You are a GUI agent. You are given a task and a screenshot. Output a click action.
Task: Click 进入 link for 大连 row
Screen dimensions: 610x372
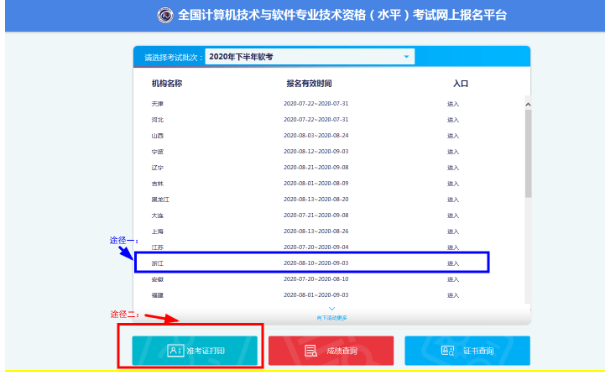[x=453, y=216]
